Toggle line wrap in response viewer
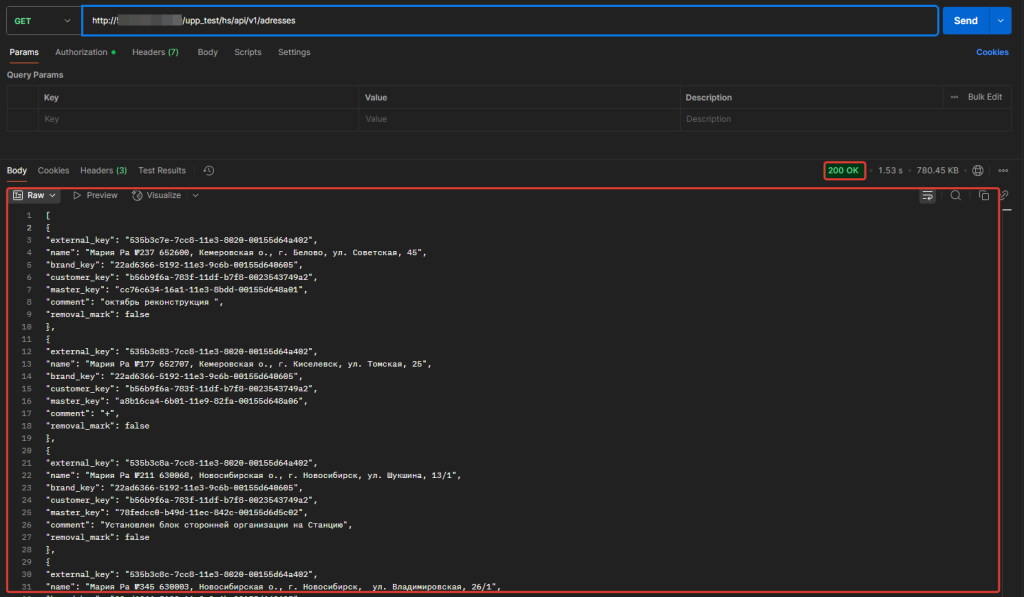 pos(927,196)
